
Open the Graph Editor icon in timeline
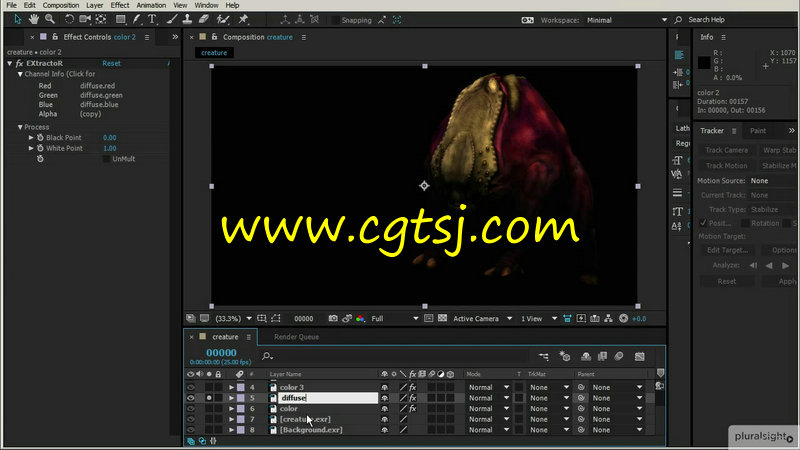coord(639,356)
